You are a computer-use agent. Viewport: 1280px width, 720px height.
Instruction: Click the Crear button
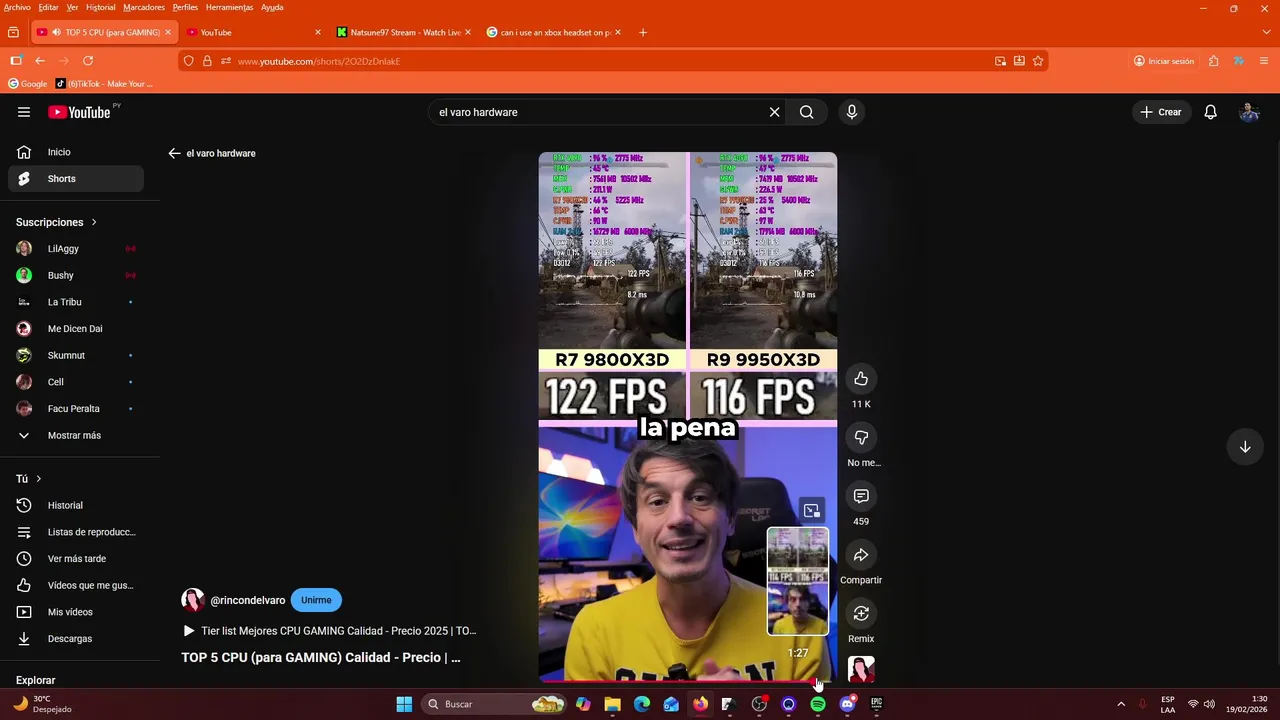pyautogui.click(x=1161, y=112)
